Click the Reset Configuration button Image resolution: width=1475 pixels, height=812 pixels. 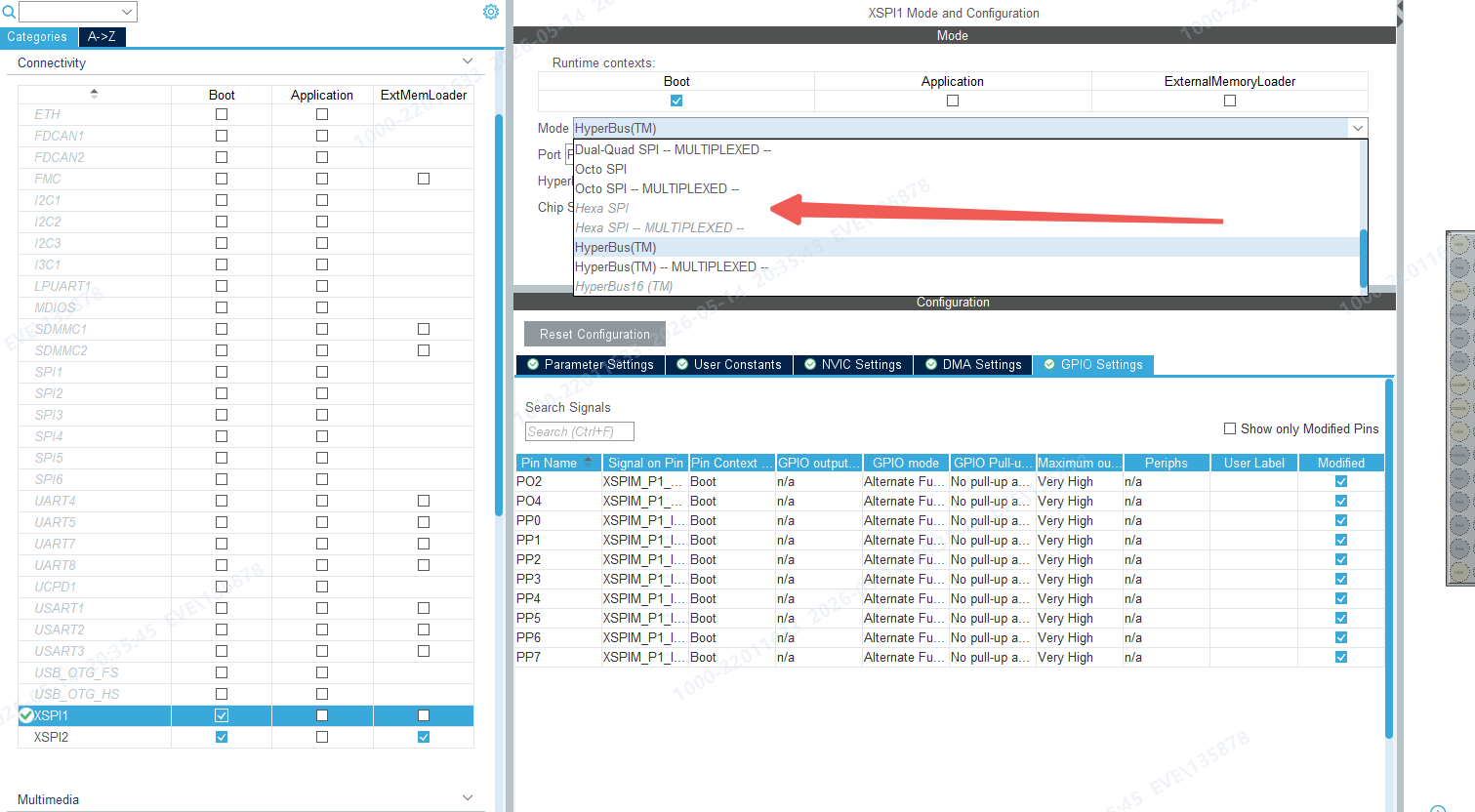(x=594, y=334)
